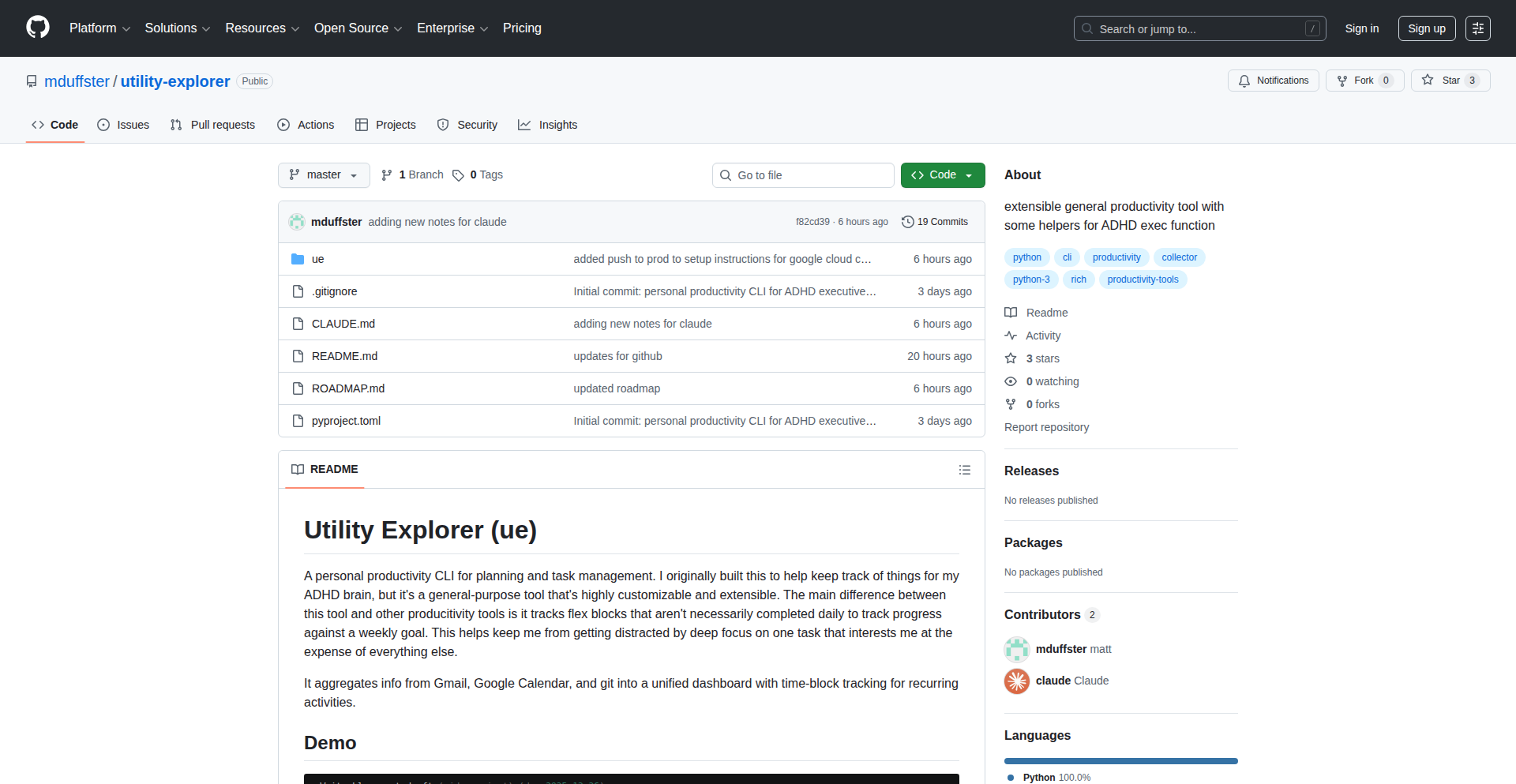The width and height of the screenshot is (1516, 784).
Task: Click the Python language bar
Action: pyautogui.click(x=1120, y=760)
